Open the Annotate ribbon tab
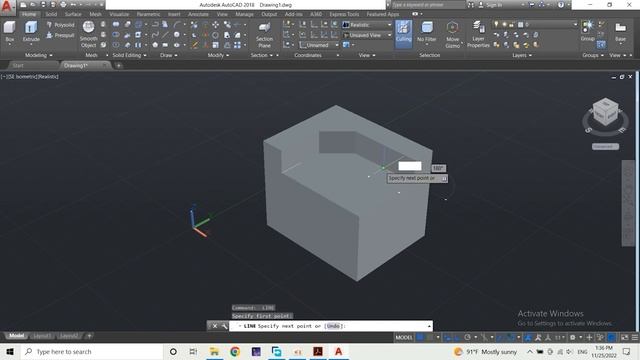The height and width of the screenshot is (360, 640). pos(198,14)
